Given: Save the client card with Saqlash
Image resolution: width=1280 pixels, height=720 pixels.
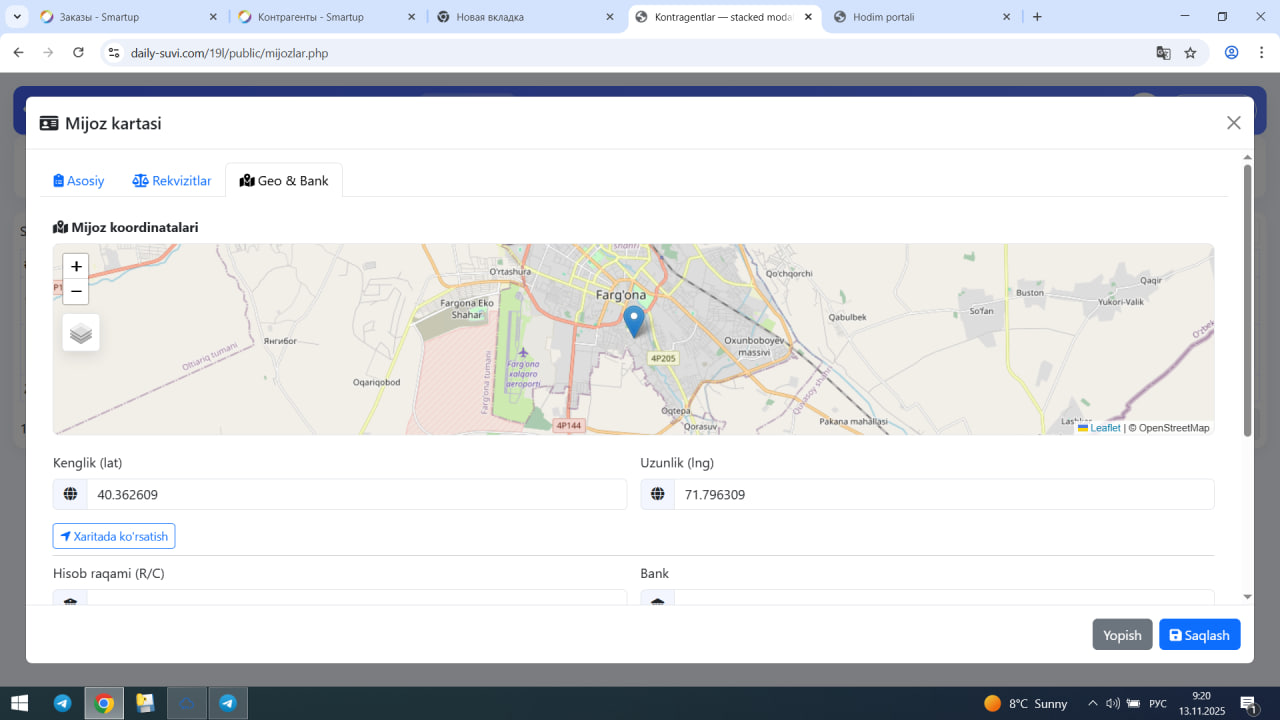Looking at the screenshot, I should [x=1199, y=635].
